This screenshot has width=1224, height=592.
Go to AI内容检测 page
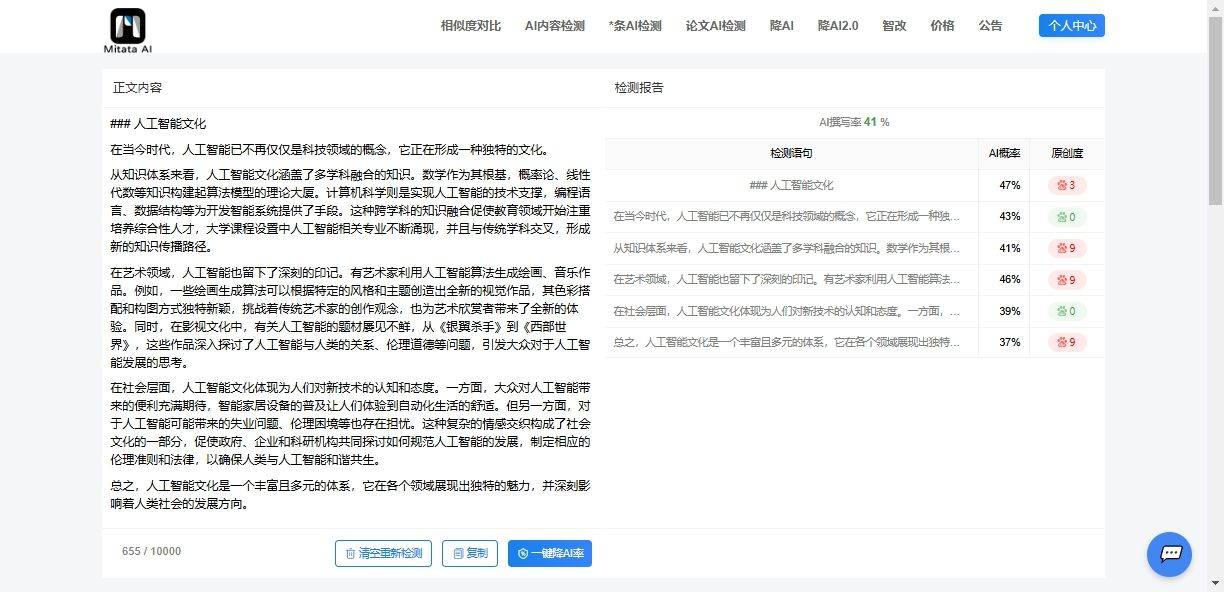click(x=554, y=26)
